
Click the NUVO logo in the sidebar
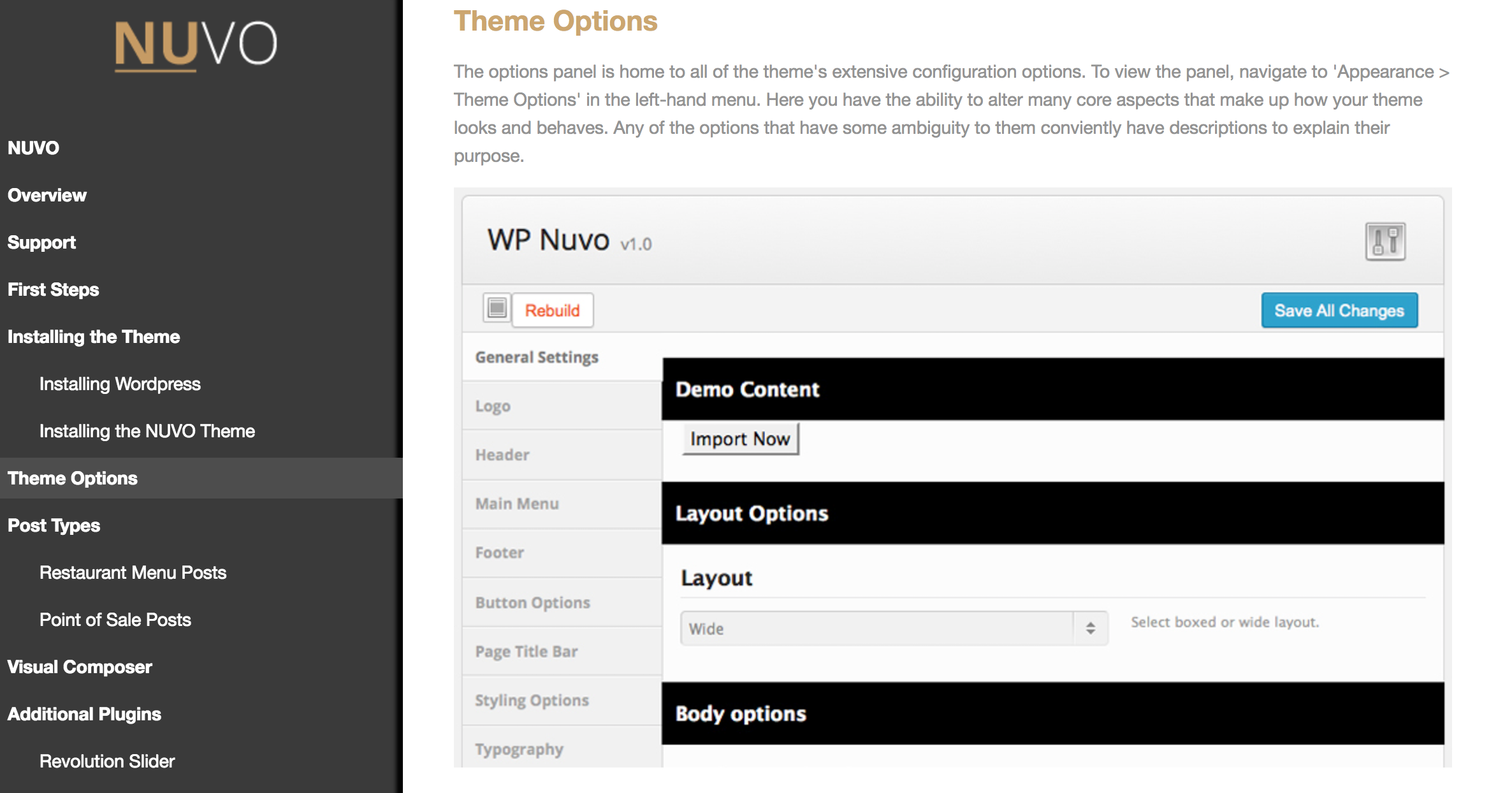pos(195,45)
